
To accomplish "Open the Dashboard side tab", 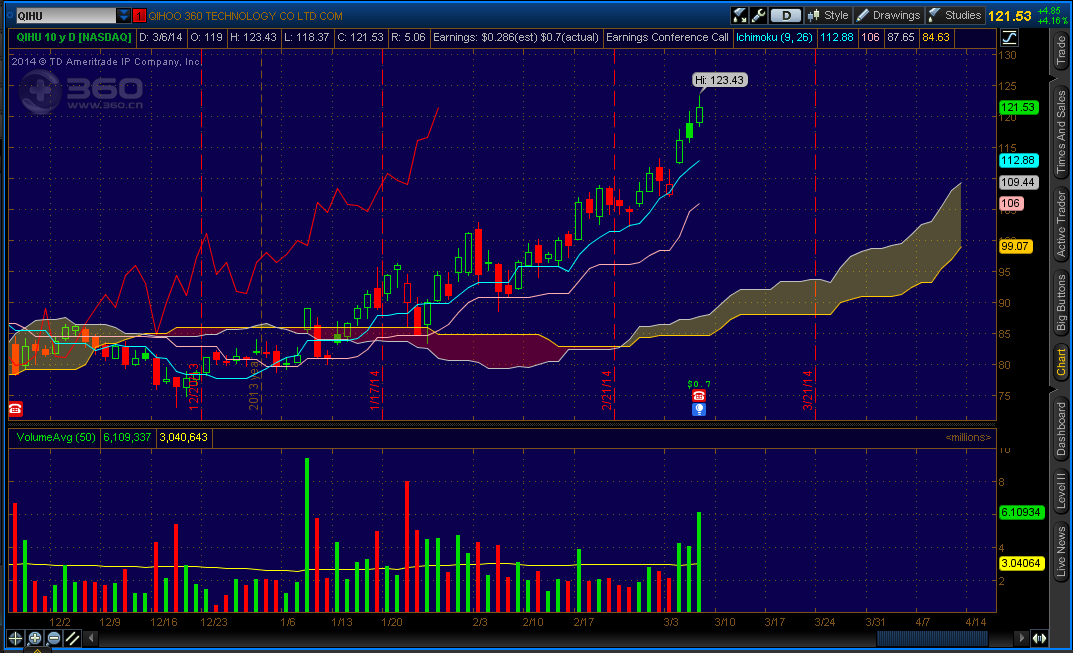I will point(1061,428).
